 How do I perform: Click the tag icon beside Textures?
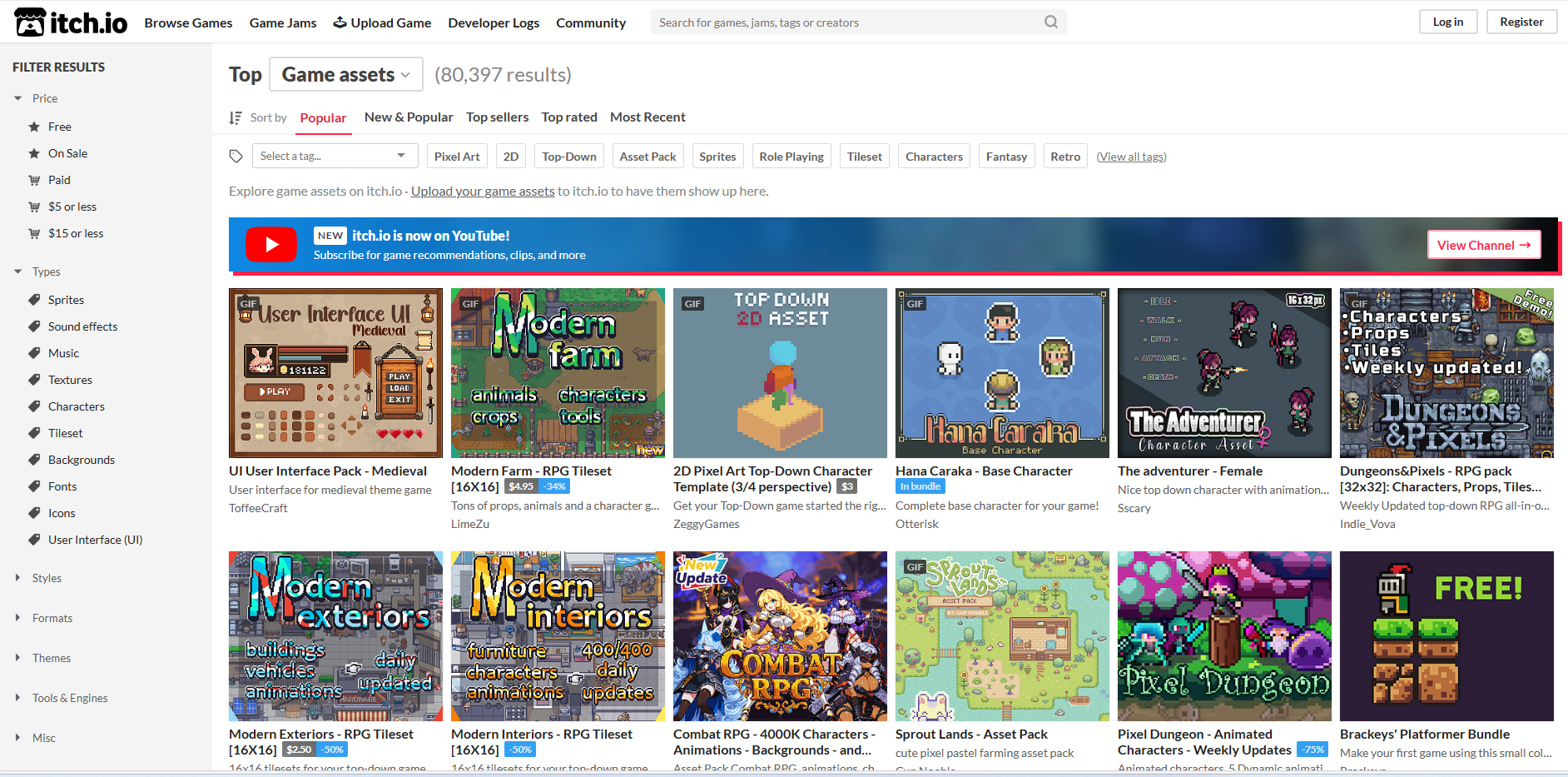click(x=34, y=380)
